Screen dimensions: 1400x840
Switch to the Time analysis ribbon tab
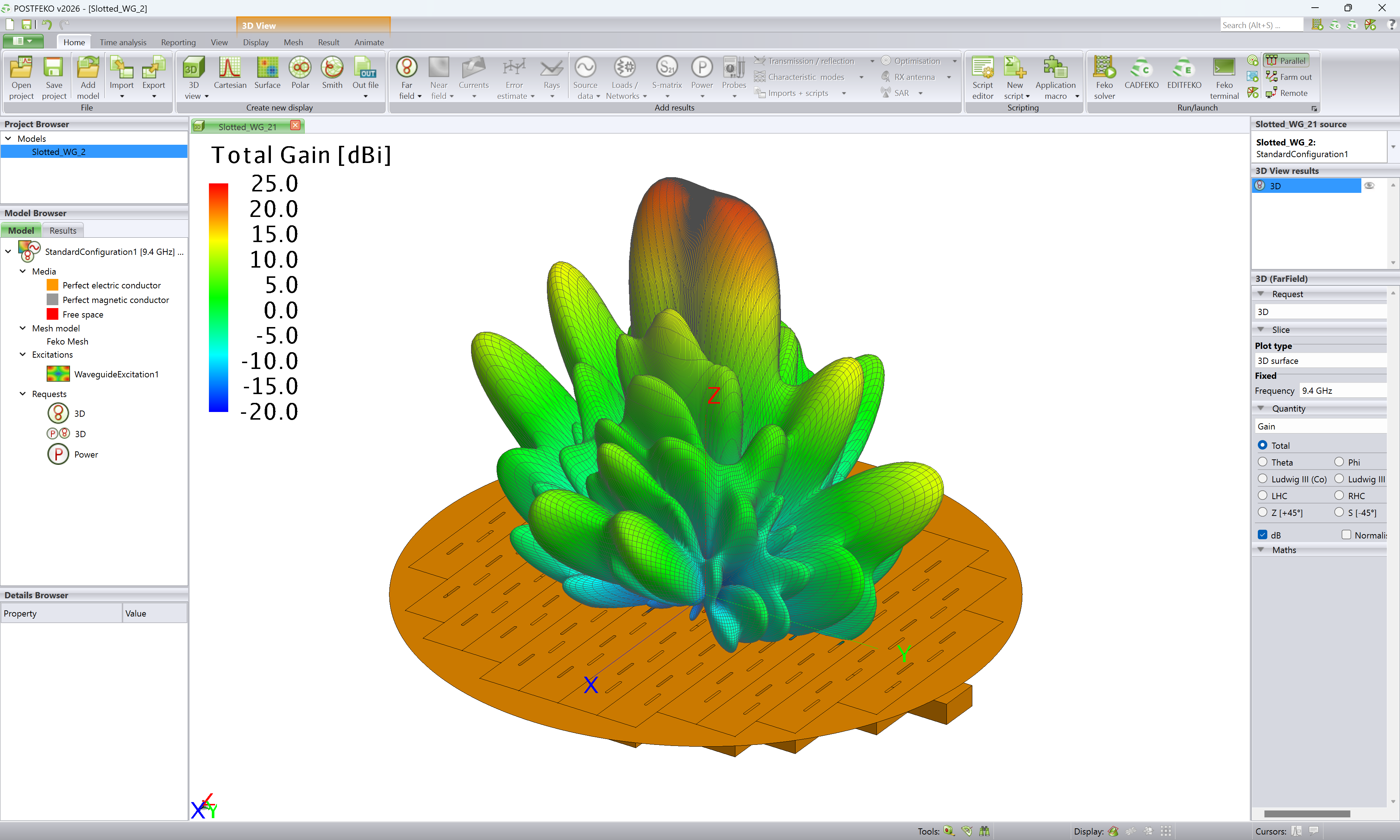(x=123, y=42)
